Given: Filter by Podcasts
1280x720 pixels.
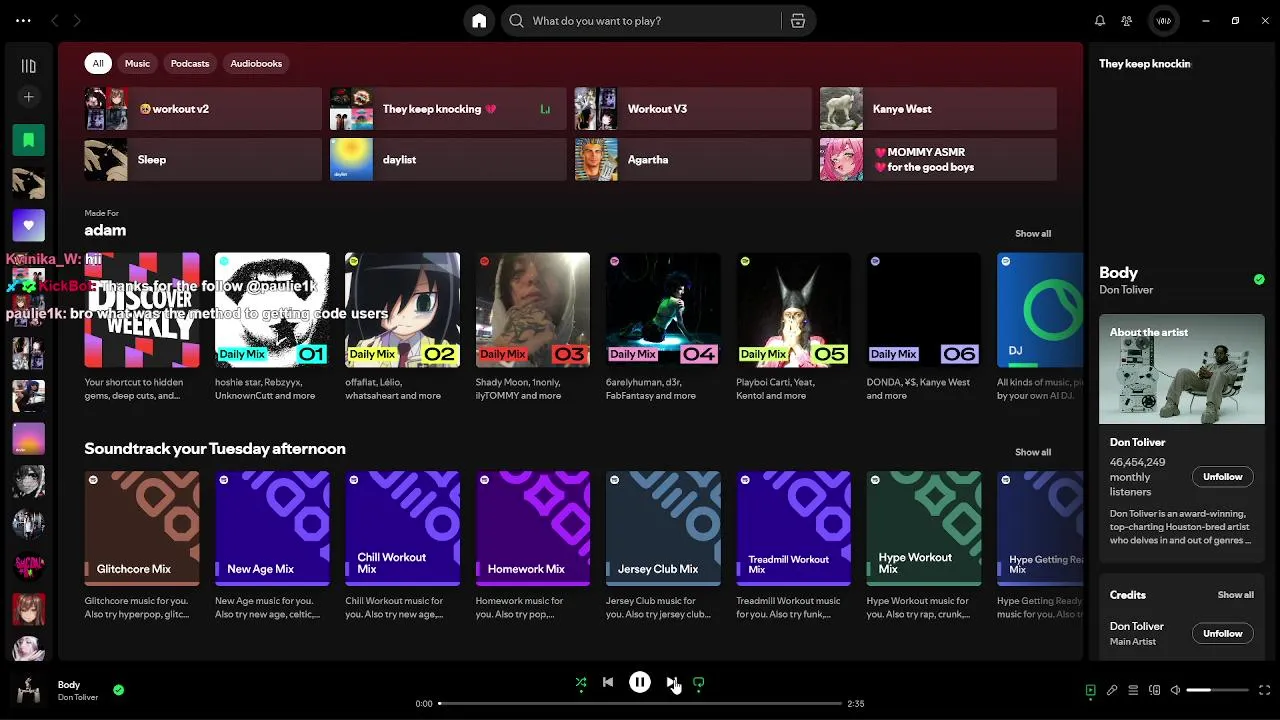Looking at the screenshot, I should pyautogui.click(x=190, y=63).
